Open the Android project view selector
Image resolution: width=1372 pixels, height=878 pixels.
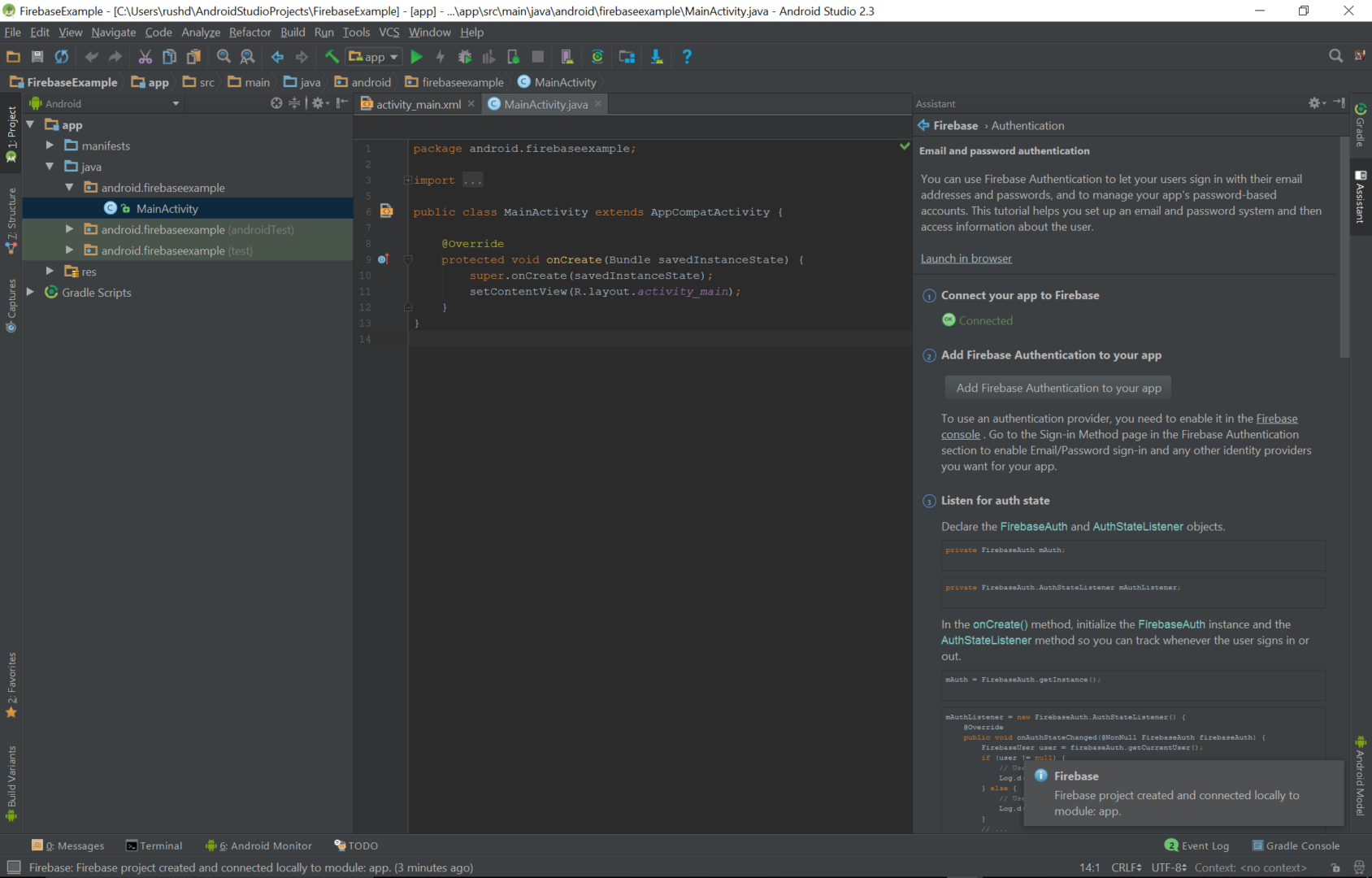(104, 103)
